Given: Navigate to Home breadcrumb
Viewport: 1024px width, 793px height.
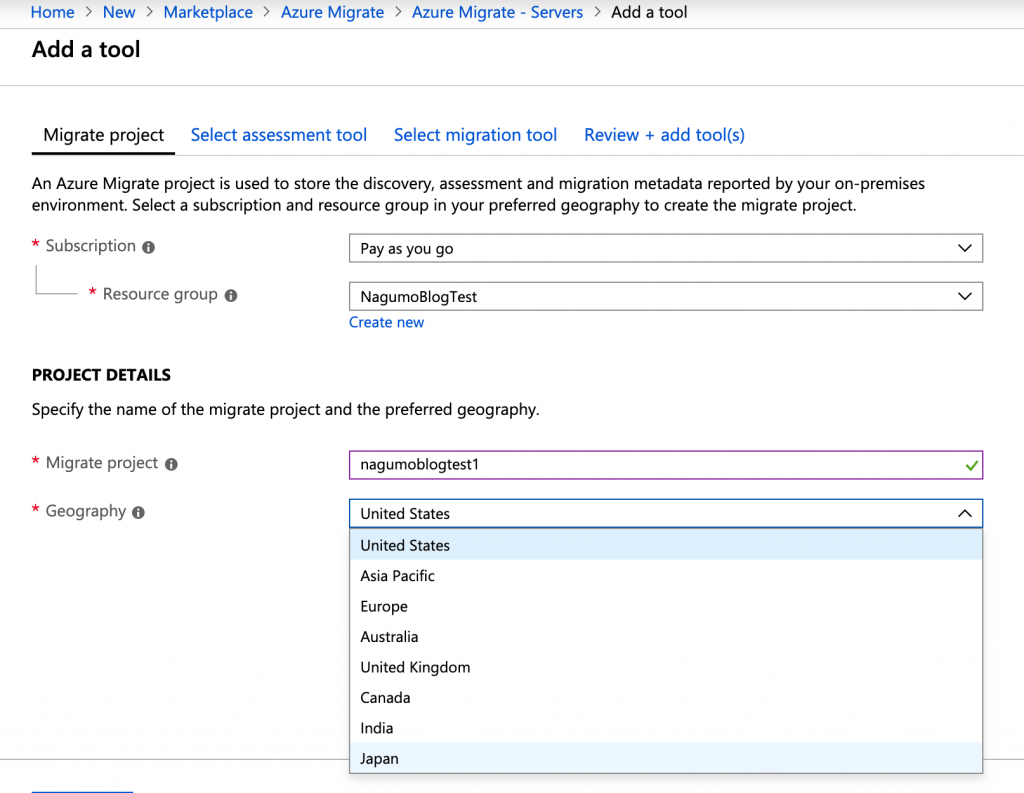Looking at the screenshot, I should point(52,12).
